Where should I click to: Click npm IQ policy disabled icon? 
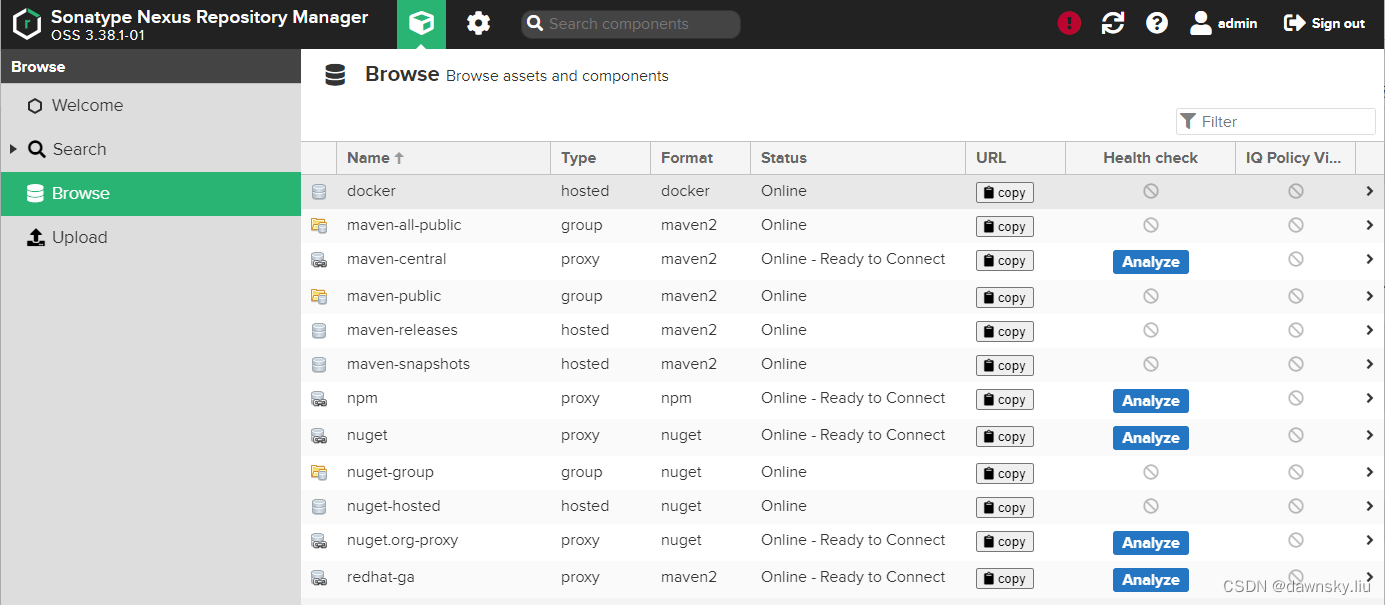1296,398
